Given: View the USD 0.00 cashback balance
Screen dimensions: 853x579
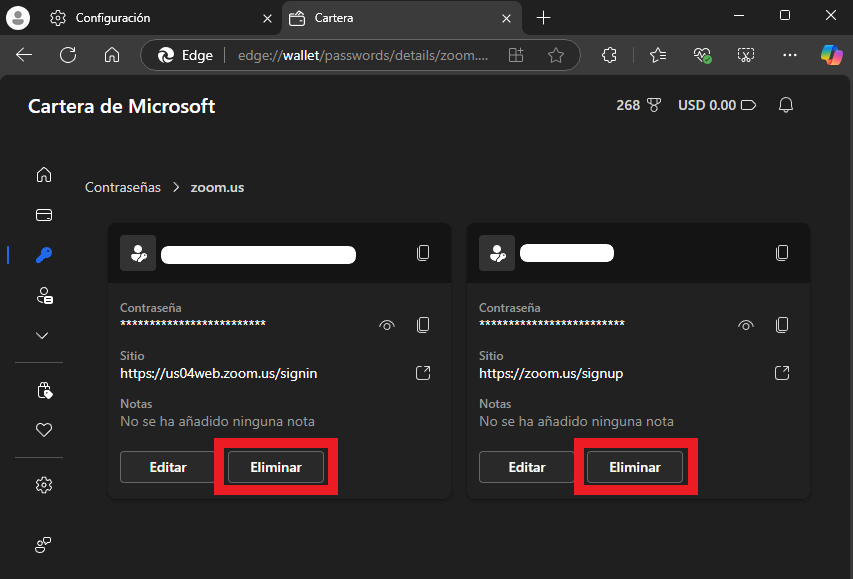Looking at the screenshot, I should tap(716, 105).
